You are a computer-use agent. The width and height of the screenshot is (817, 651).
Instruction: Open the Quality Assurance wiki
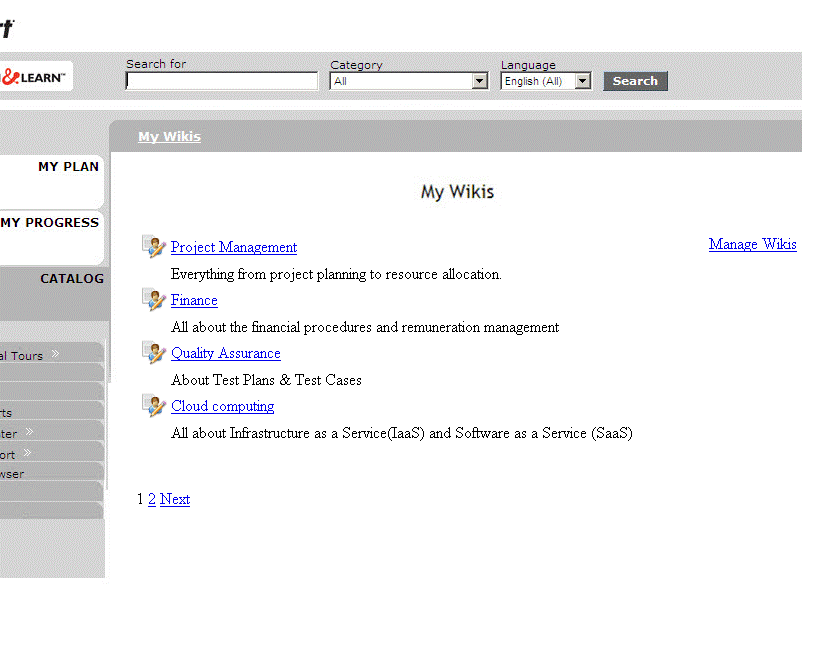(x=226, y=353)
